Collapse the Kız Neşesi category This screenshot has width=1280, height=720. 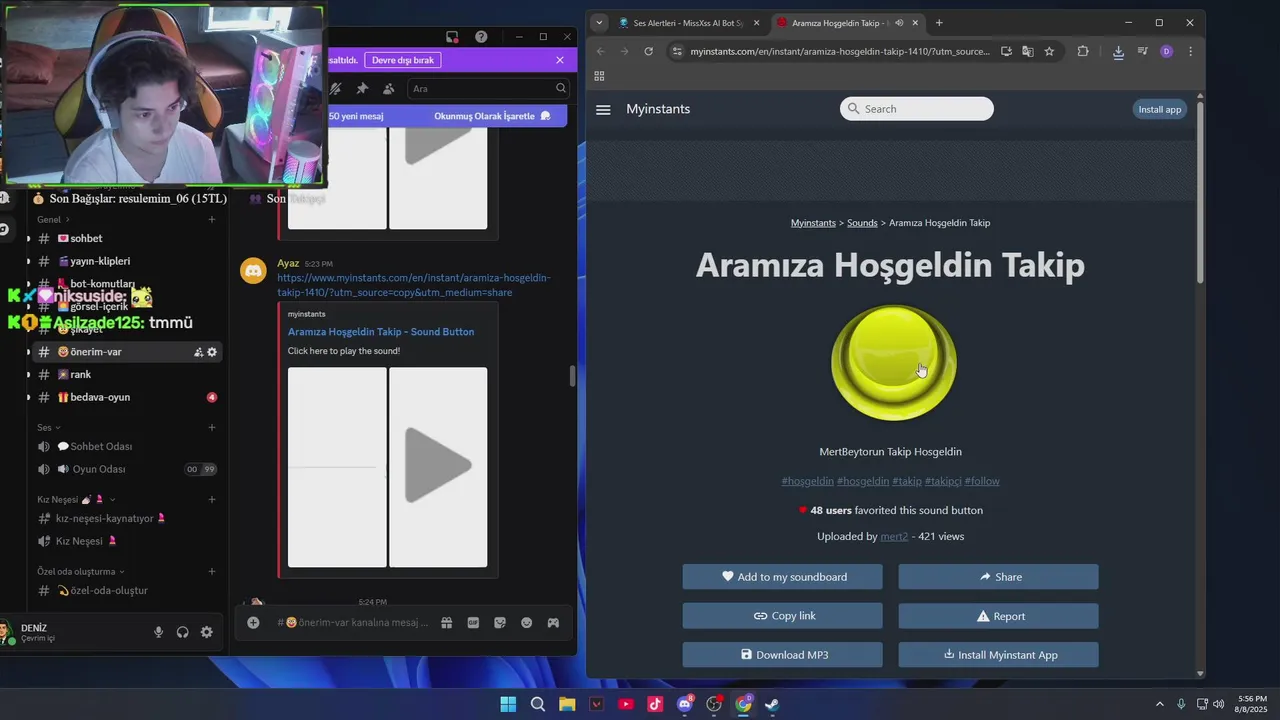coord(76,499)
